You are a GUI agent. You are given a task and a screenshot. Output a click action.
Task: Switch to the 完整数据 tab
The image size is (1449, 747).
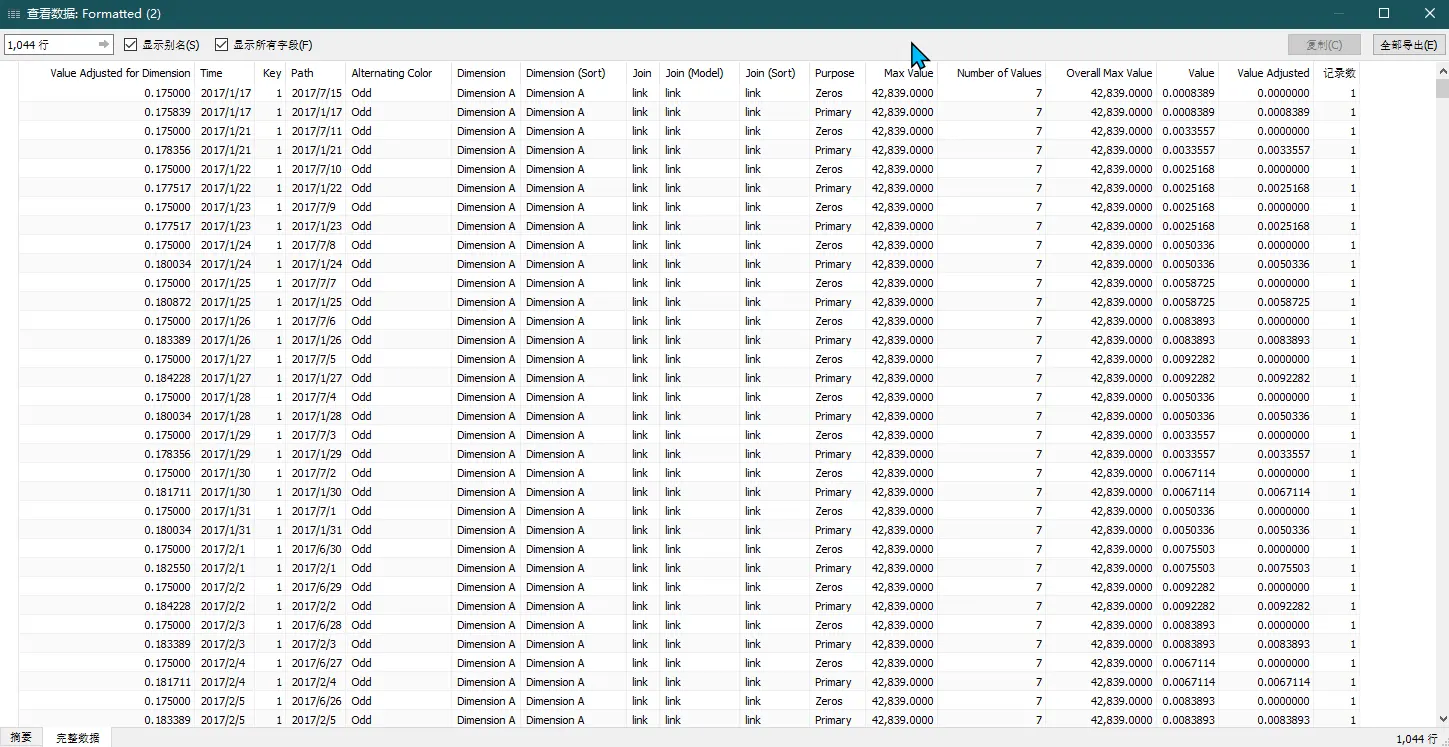click(77, 738)
